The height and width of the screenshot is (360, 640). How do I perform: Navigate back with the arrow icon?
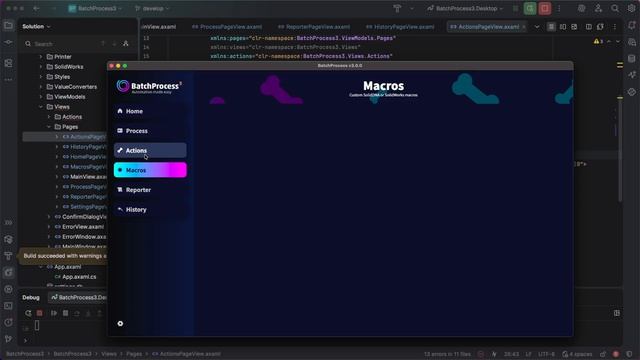(x=36, y=8)
